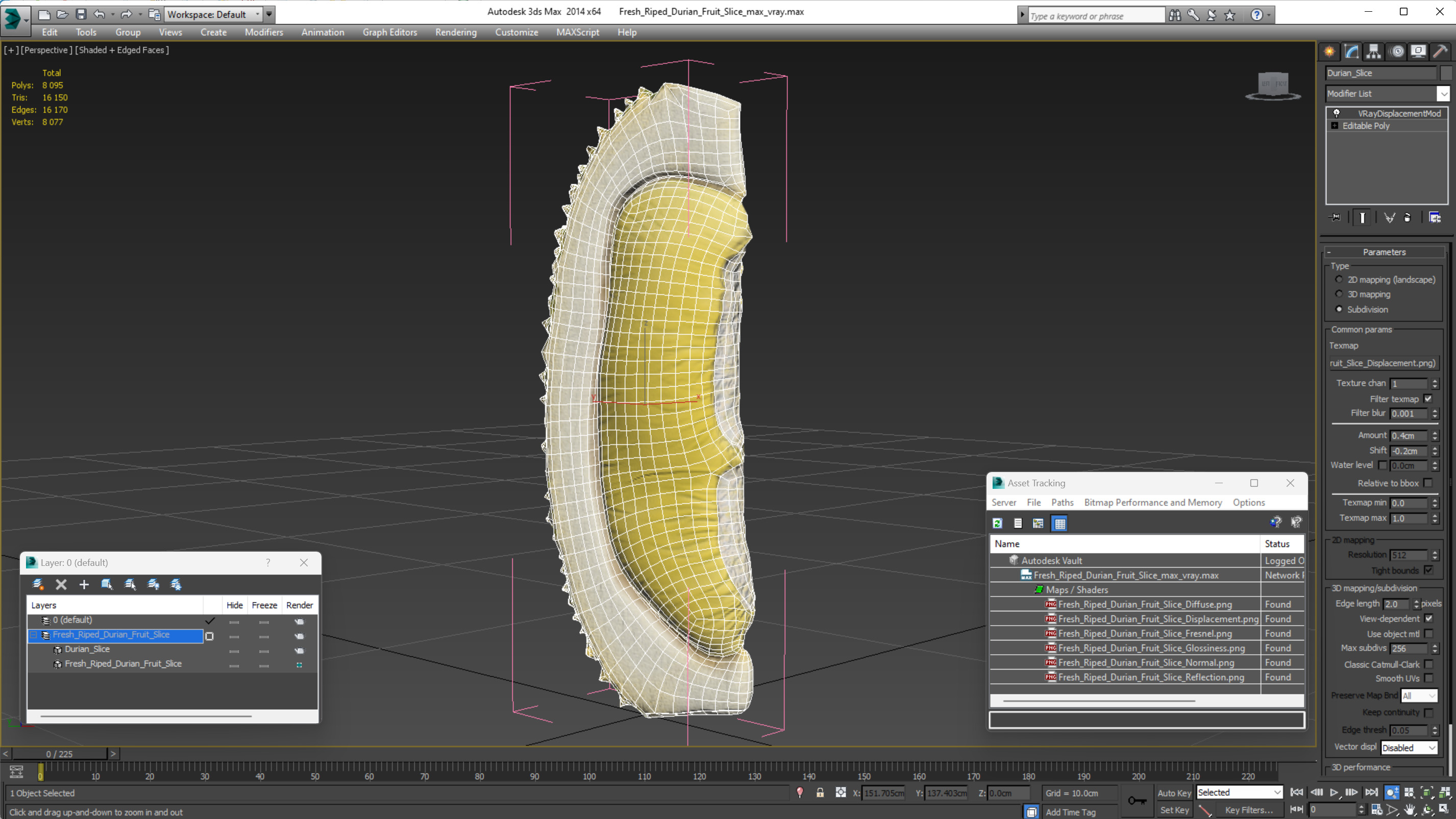Toggle Show End Result icon
Viewport: 1456px width, 819px height.
pyautogui.click(x=1362, y=217)
